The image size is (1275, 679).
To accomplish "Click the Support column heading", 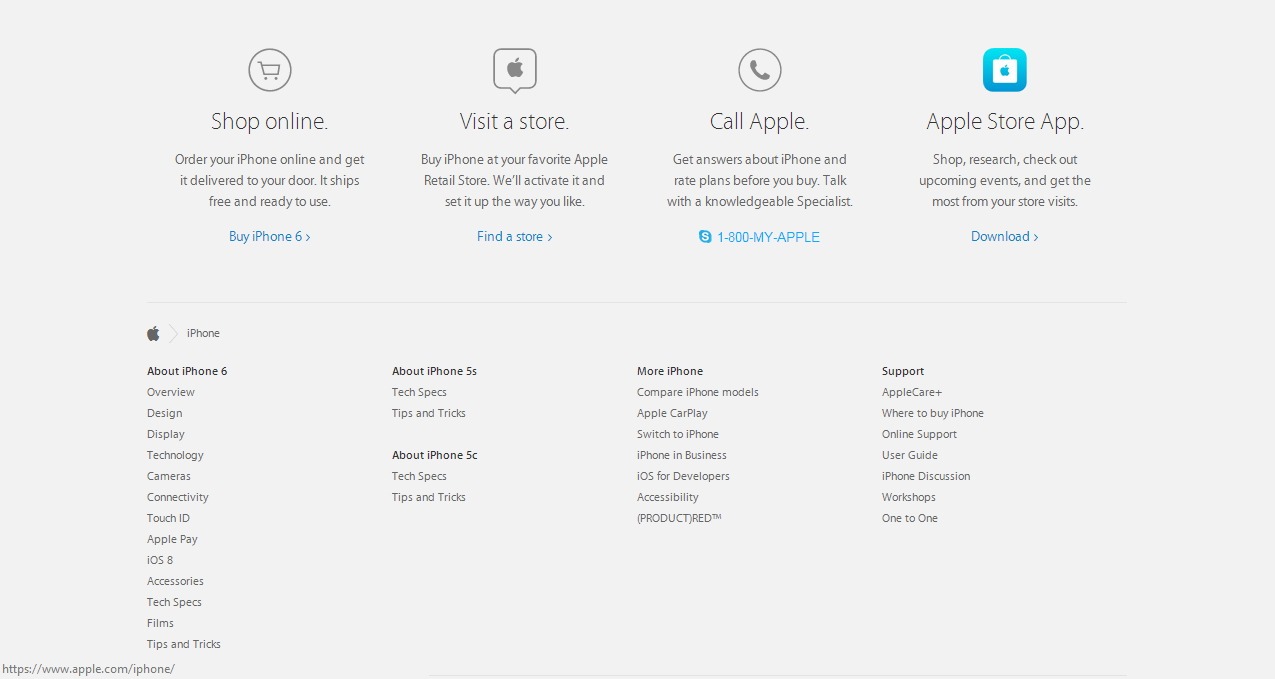I will (903, 371).
